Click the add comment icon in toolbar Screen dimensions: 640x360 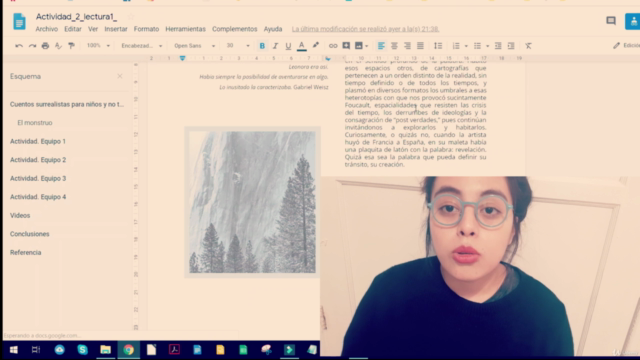346,46
